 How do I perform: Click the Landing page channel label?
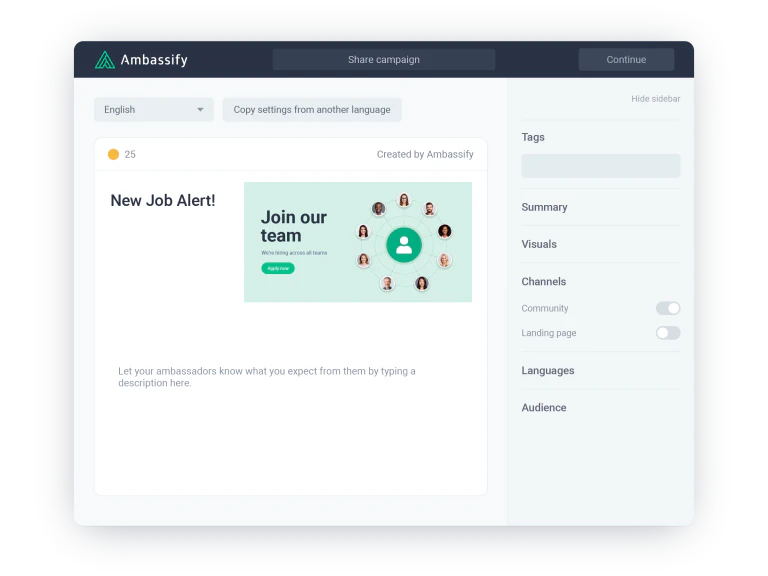549,333
